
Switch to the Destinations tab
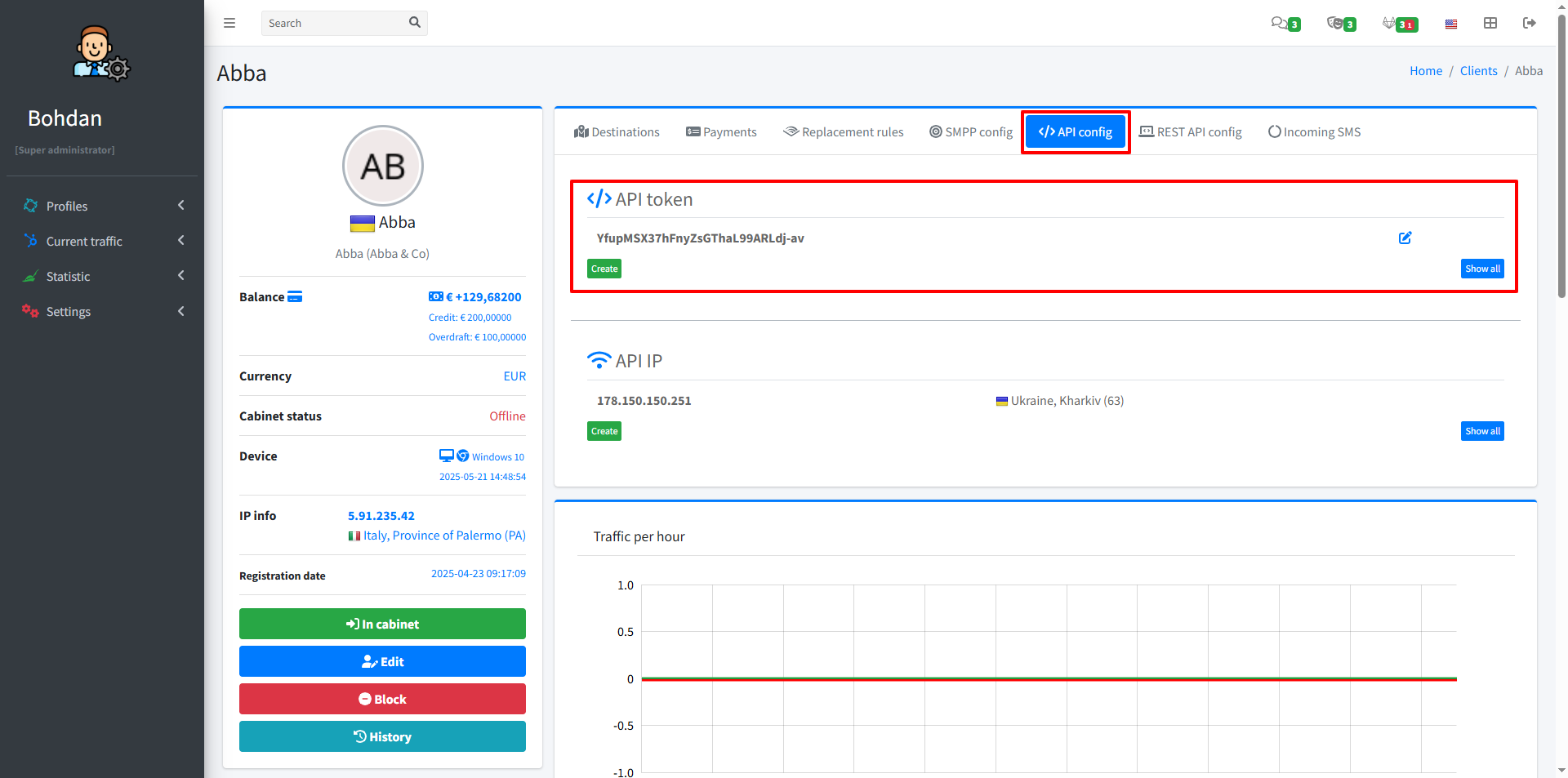(x=617, y=132)
